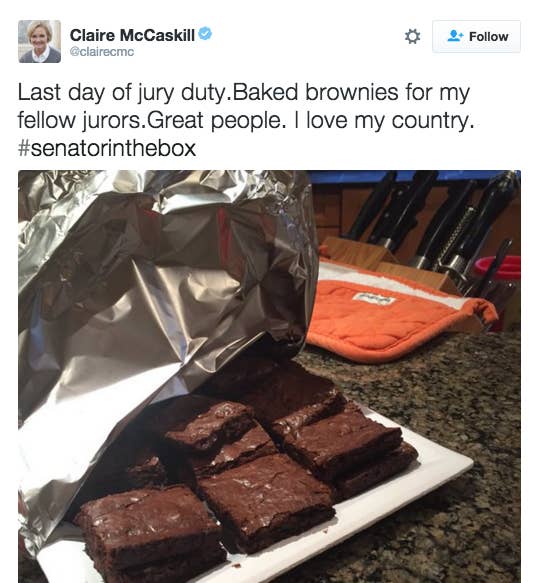Open the Claire McCaskill display name link
The height and width of the screenshot is (583, 538).
click(x=132, y=35)
